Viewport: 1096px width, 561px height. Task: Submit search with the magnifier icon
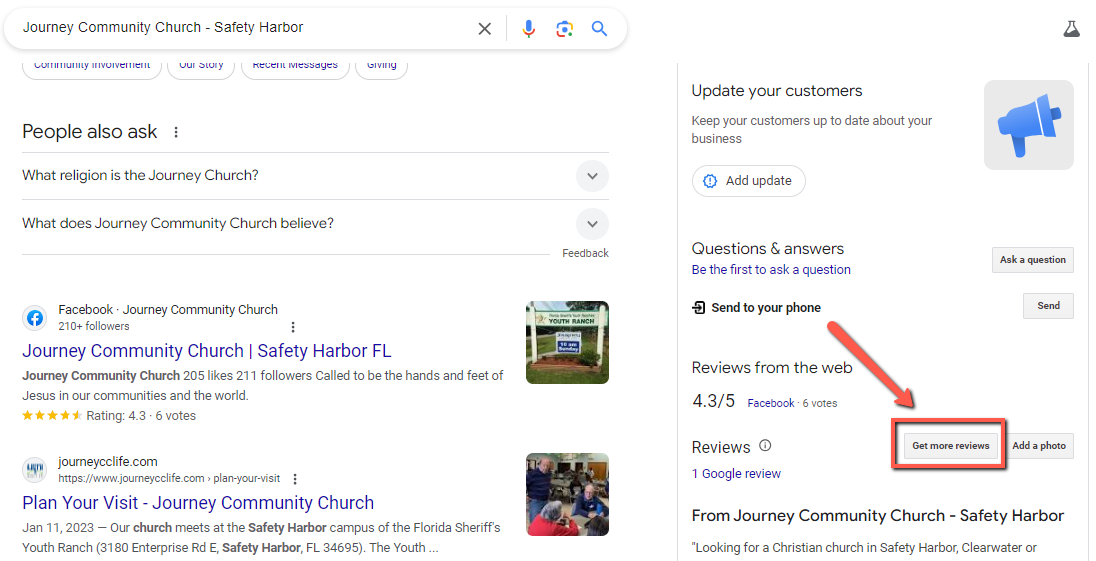pyautogui.click(x=599, y=29)
